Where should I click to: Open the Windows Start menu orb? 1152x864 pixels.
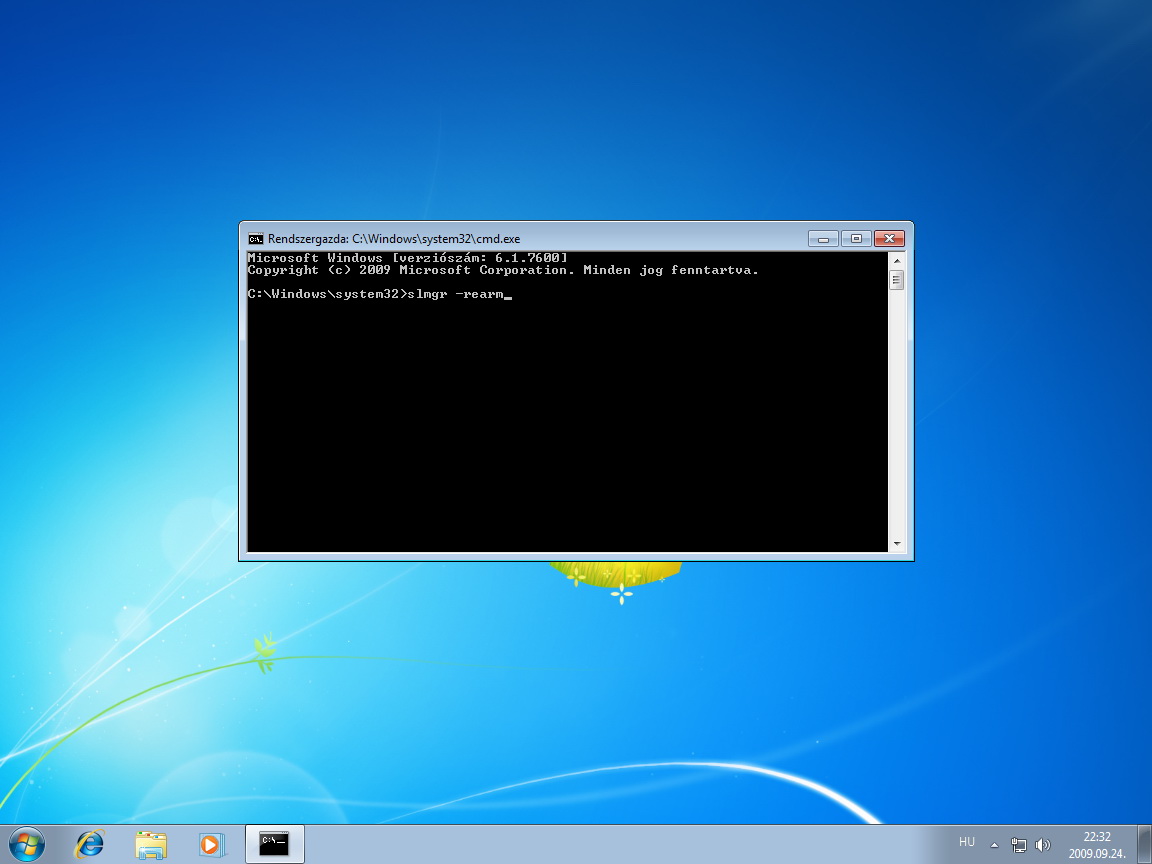pos(26,844)
